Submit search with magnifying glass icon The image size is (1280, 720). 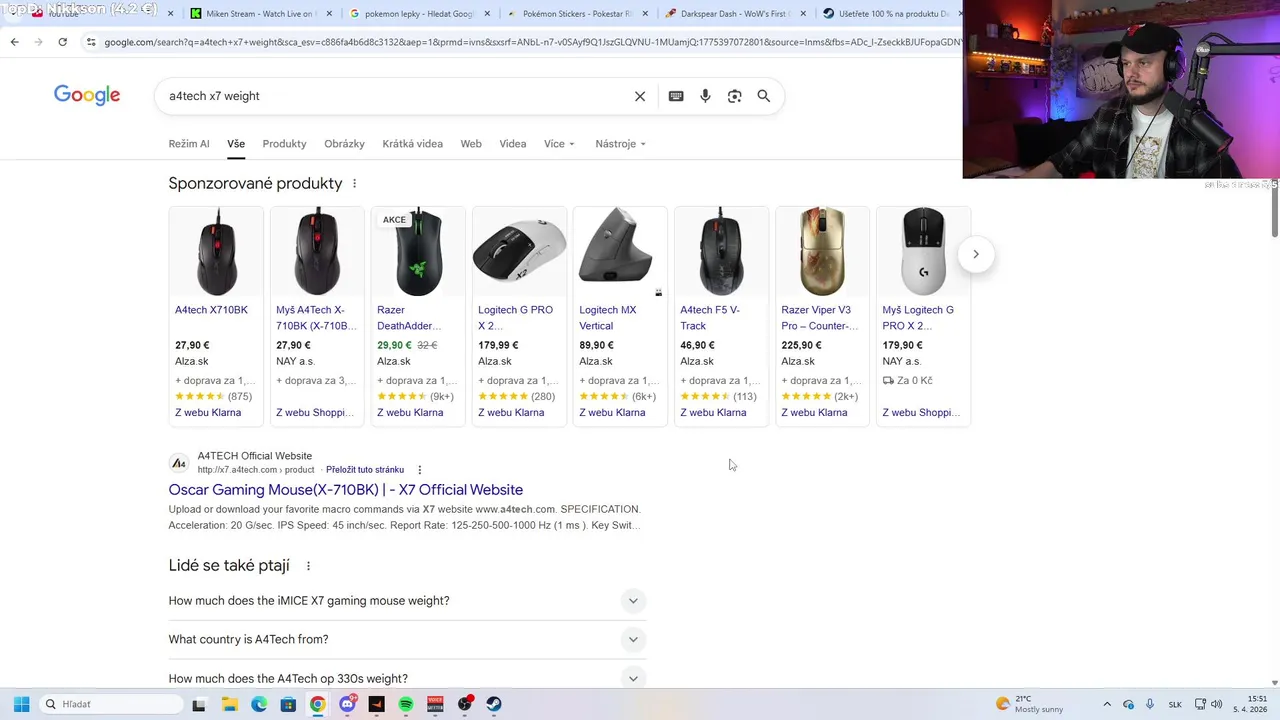(x=764, y=96)
